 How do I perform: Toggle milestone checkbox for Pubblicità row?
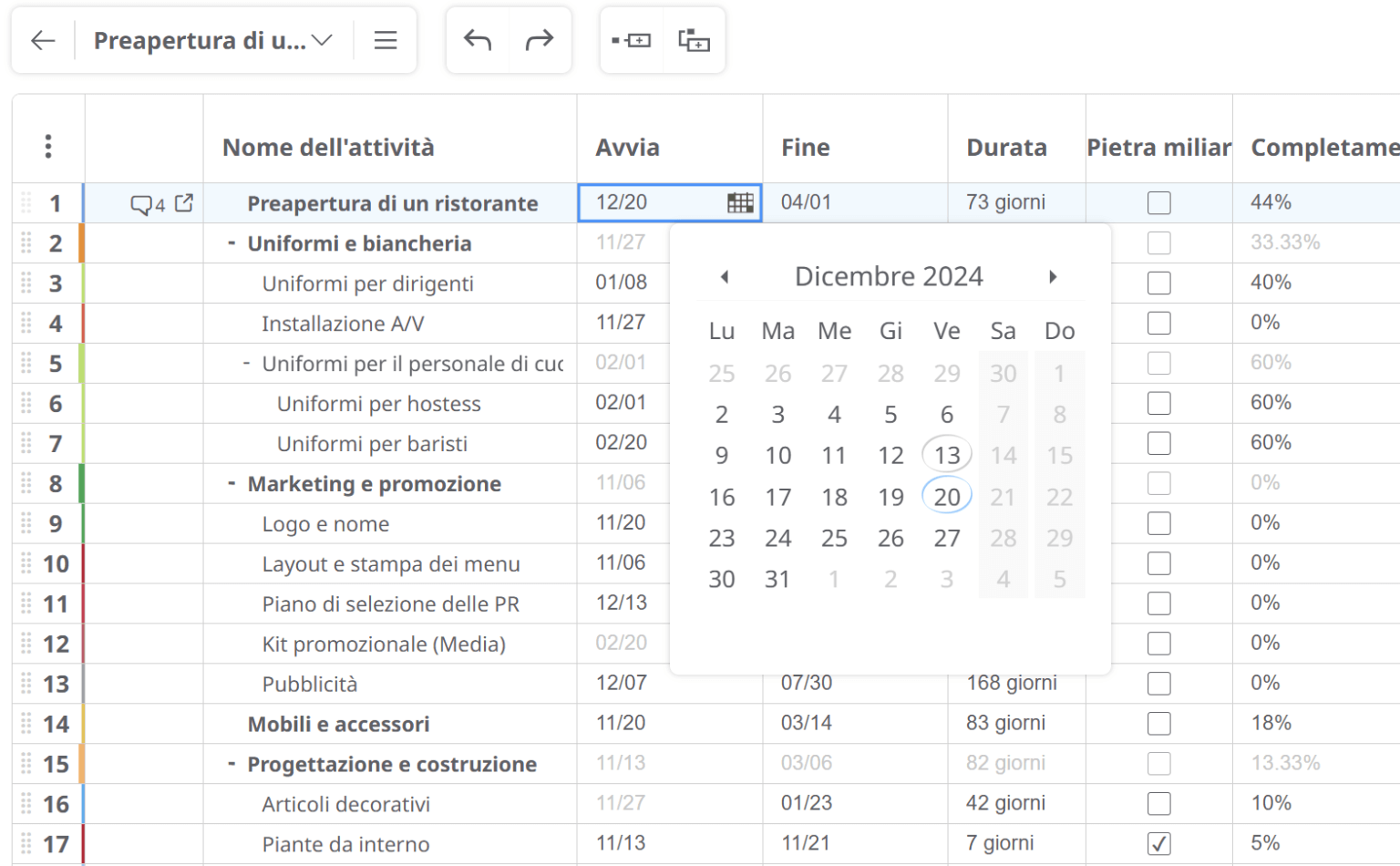(x=1158, y=684)
